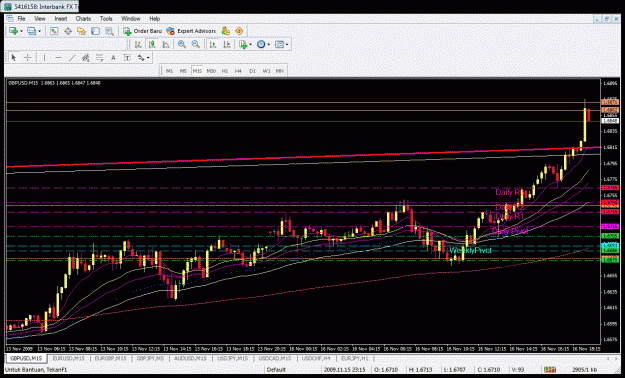Switch timeframe to H4
The height and width of the screenshot is (378, 625).
coord(238,71)
